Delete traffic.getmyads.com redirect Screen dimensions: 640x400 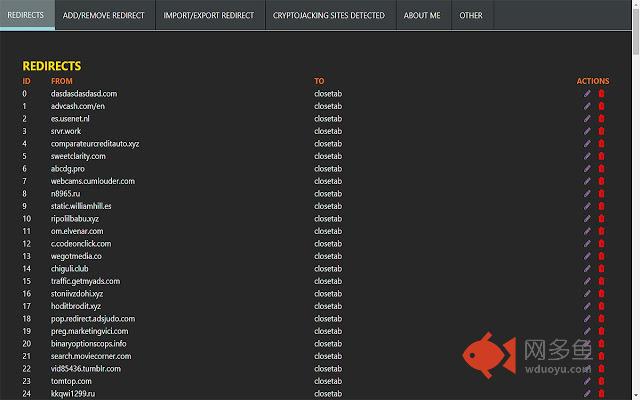(x=601, y=281)
